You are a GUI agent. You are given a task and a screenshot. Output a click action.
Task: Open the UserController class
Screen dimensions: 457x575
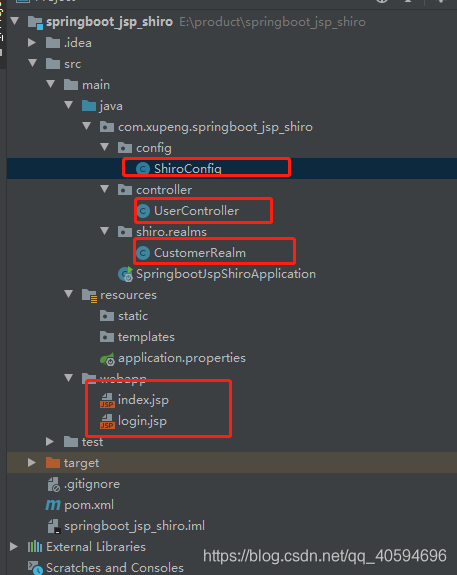[196, 211]
